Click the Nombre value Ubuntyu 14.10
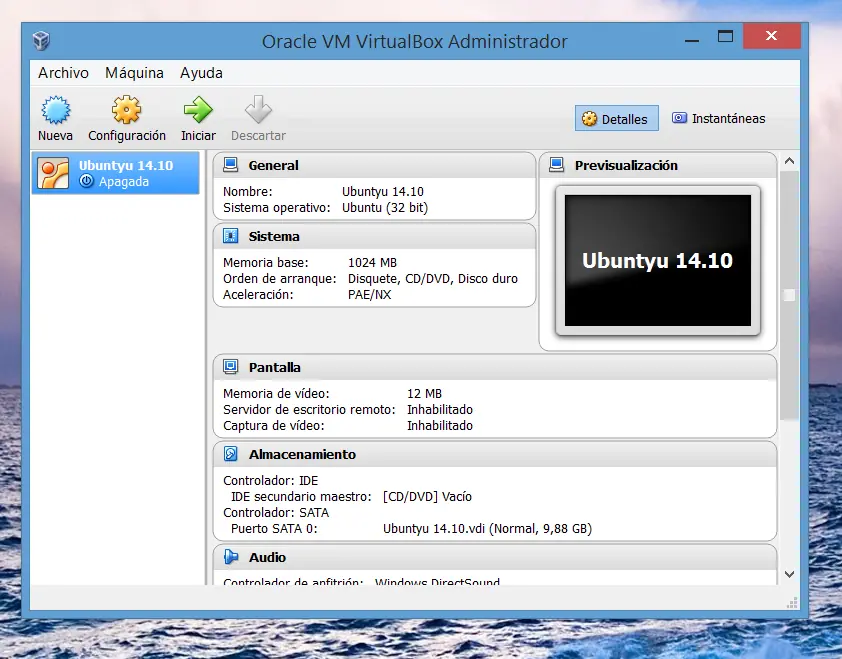Image resolution: width=842 pixels, height=659 pixels. 383,192
